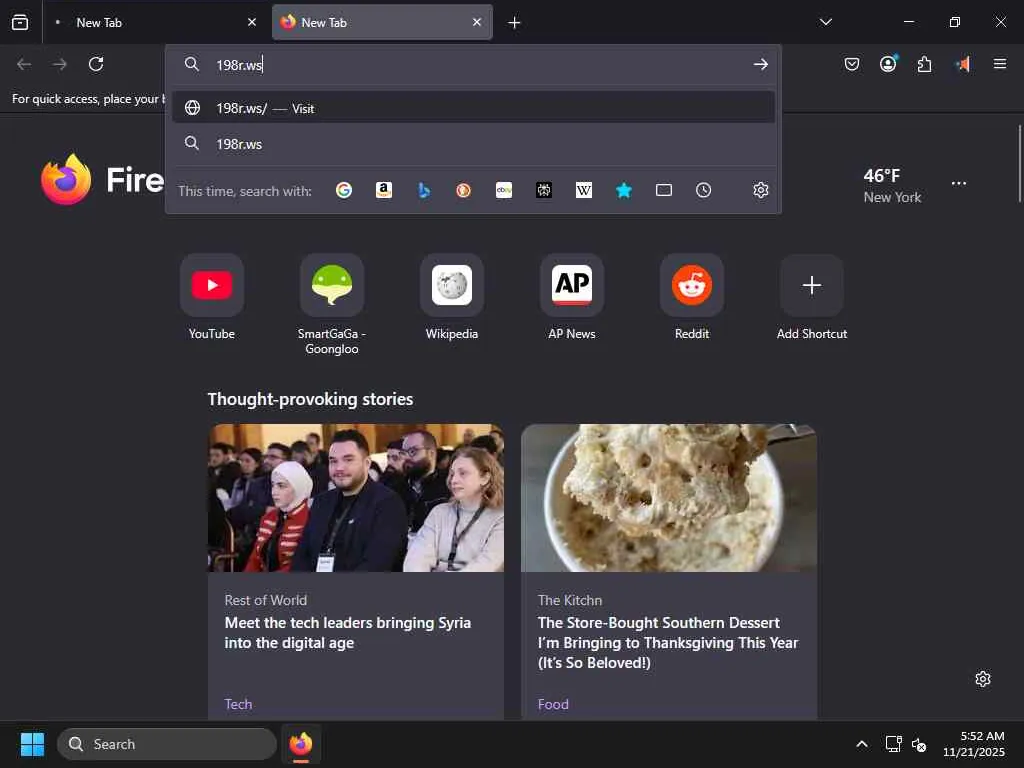Click the megaphone icon in the toolbar
The image size is (1024, 768).
pos(963,64)
